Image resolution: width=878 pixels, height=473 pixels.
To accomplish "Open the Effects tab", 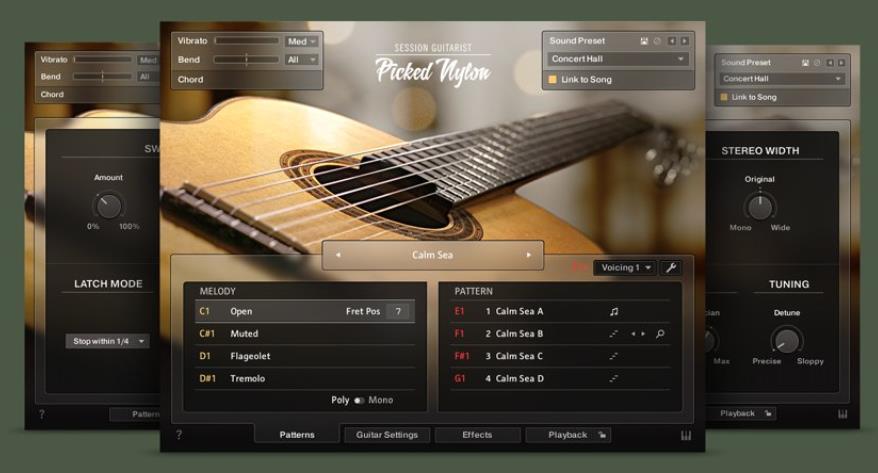I will pos(477,435).
